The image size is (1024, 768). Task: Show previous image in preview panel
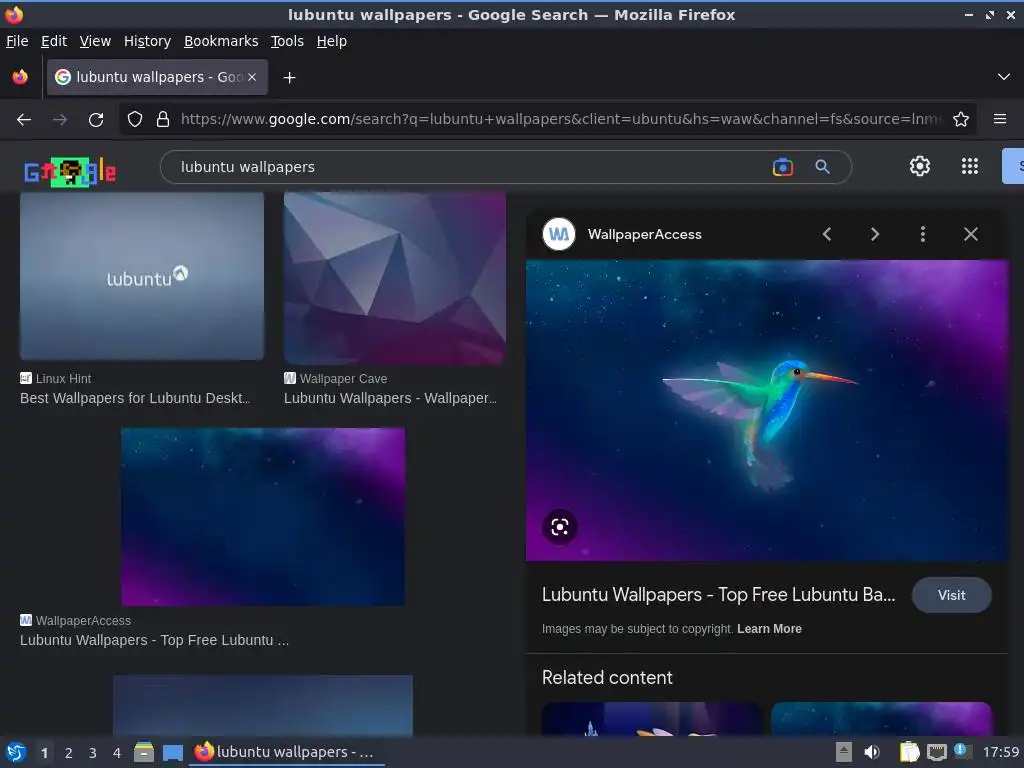click(x=827, y=234)
